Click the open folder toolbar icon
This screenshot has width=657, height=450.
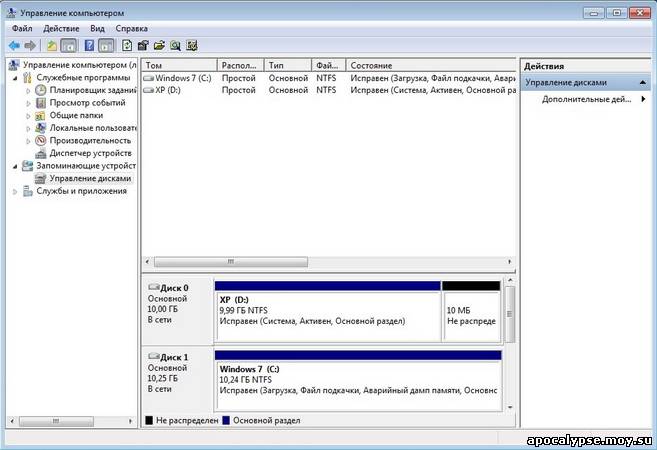pyautogui.click(x=159, y=46)
